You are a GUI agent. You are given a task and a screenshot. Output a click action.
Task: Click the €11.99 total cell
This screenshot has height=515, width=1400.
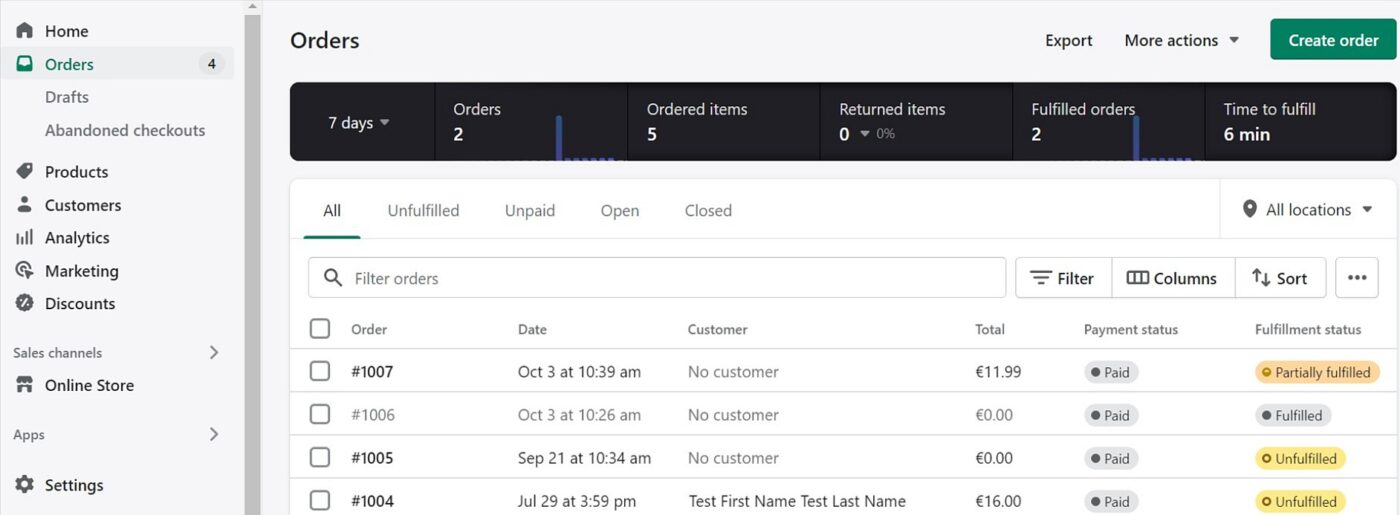point(998,371)
